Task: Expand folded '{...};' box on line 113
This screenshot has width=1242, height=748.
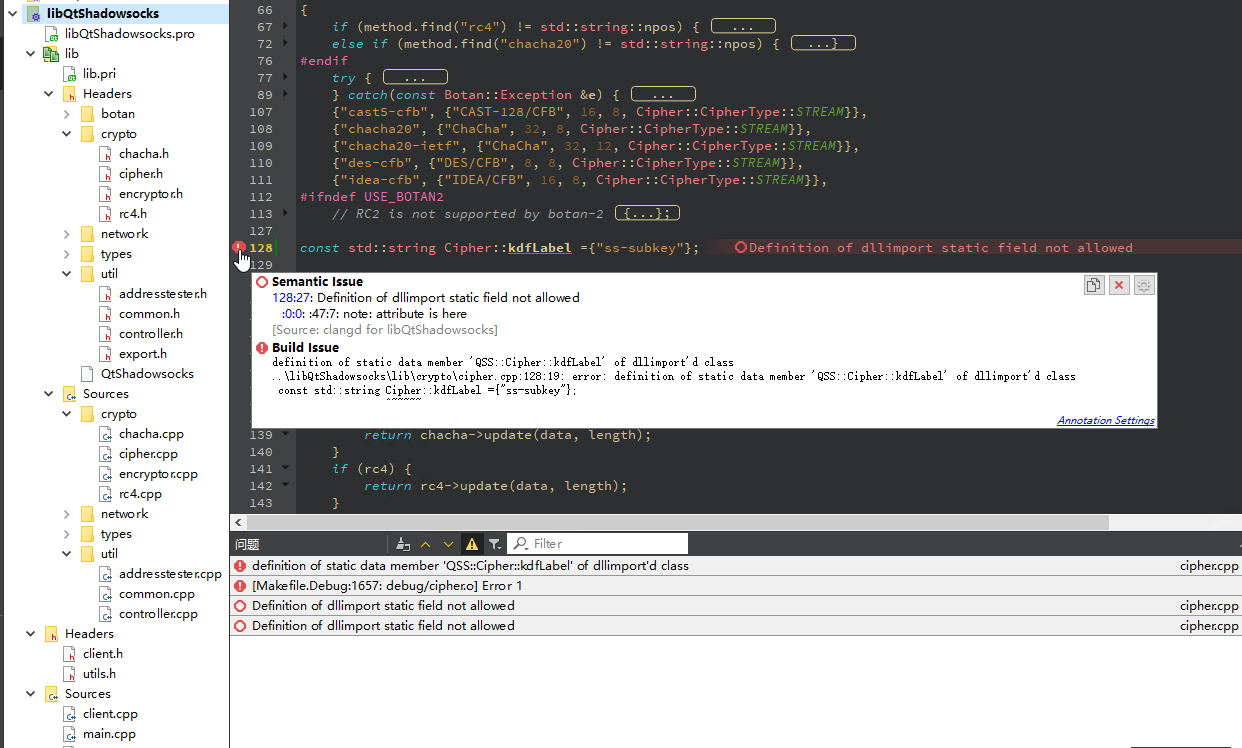Action: coord(647,214)
